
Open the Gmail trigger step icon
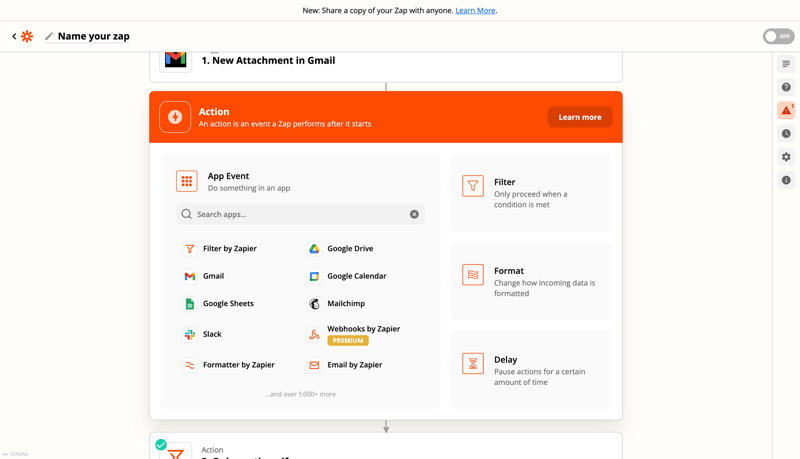(176, 59)
